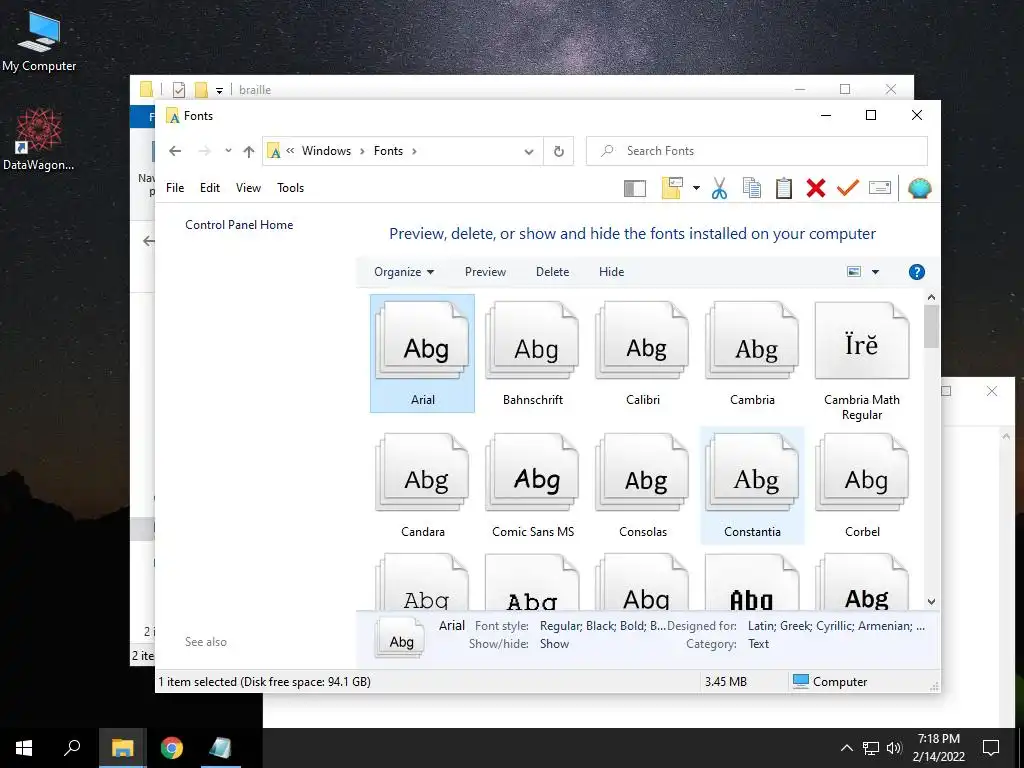The width and height of the screenshot is (1024, 768).
Task: Open the Windows Start menu
Action: pyautogui.click(x=24, y=748)
